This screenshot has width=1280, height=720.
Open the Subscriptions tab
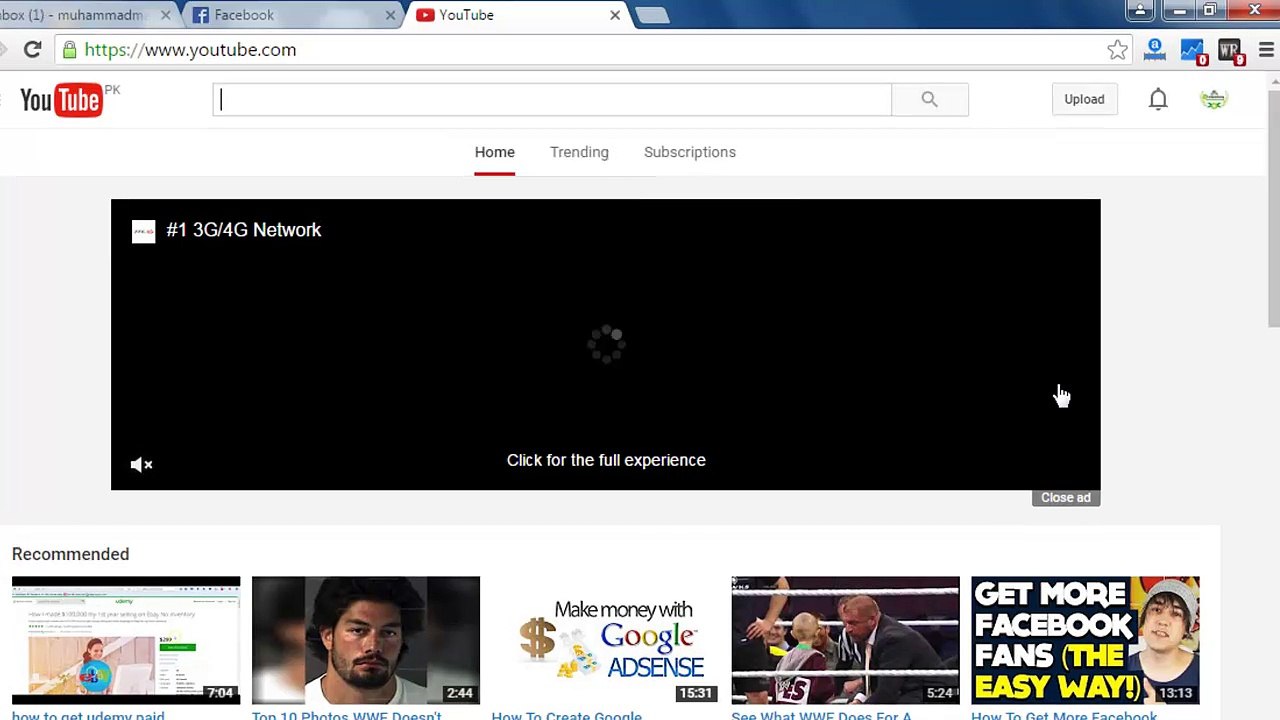tap(690, 152)
